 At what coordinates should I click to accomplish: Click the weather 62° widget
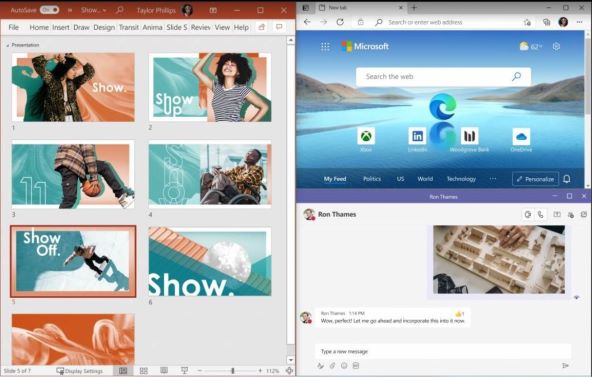tap(531, 46)
